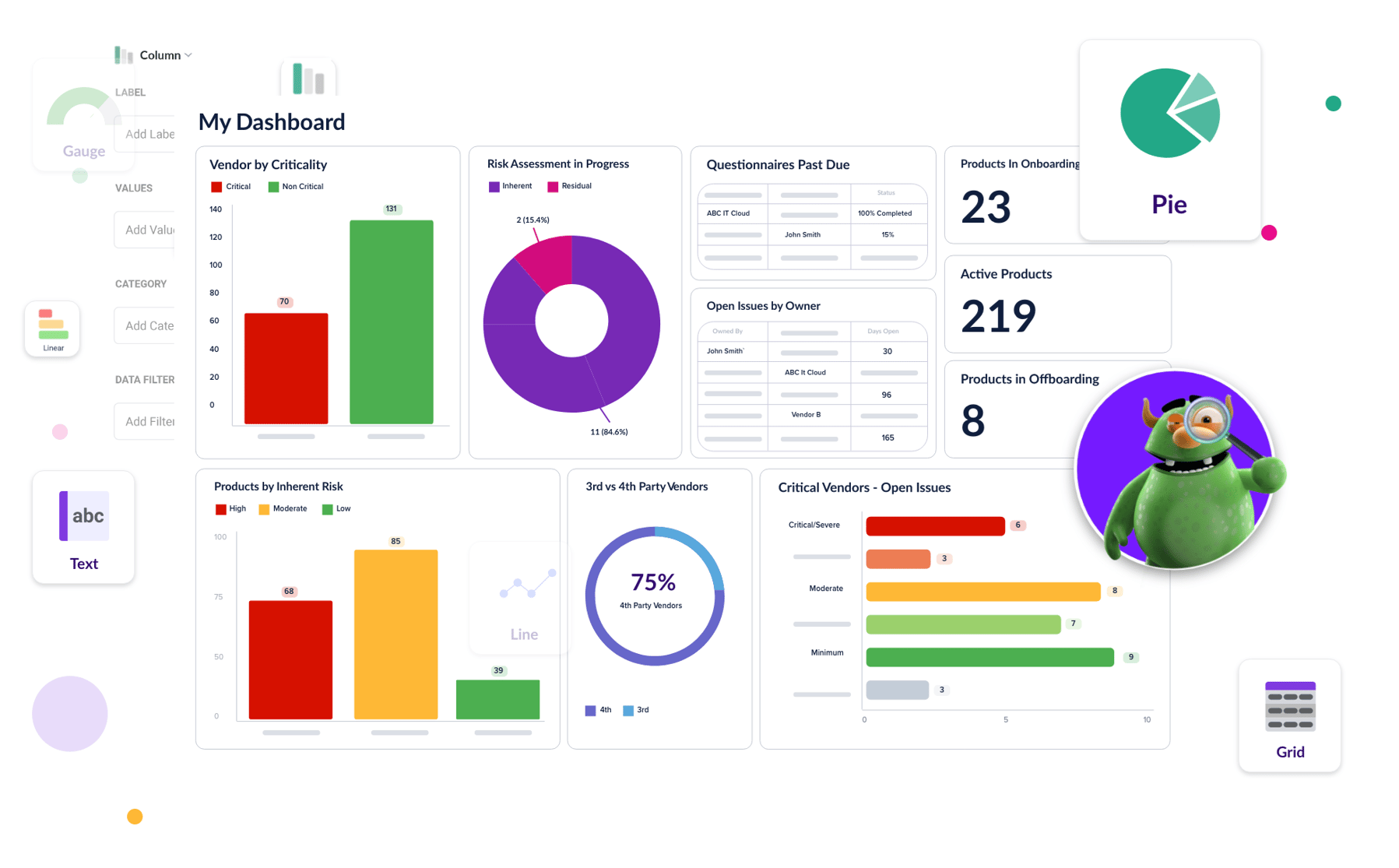The width and height of the screenshot is (1399, 868).
Task: Toggle the 4th party legend in the vendors donut
Action: click(598, 709)
